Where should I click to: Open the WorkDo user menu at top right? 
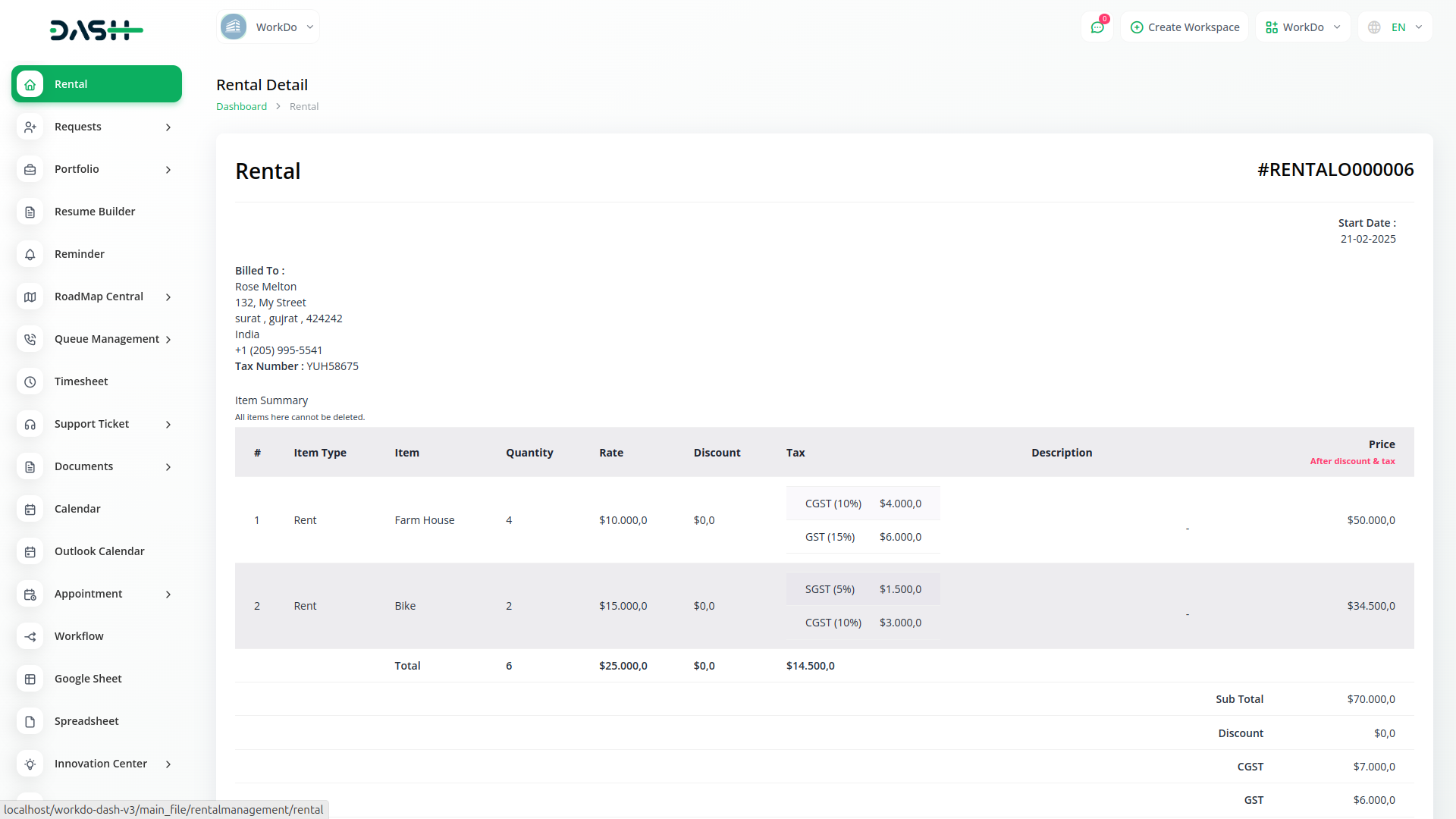(x=1303, y=27)
